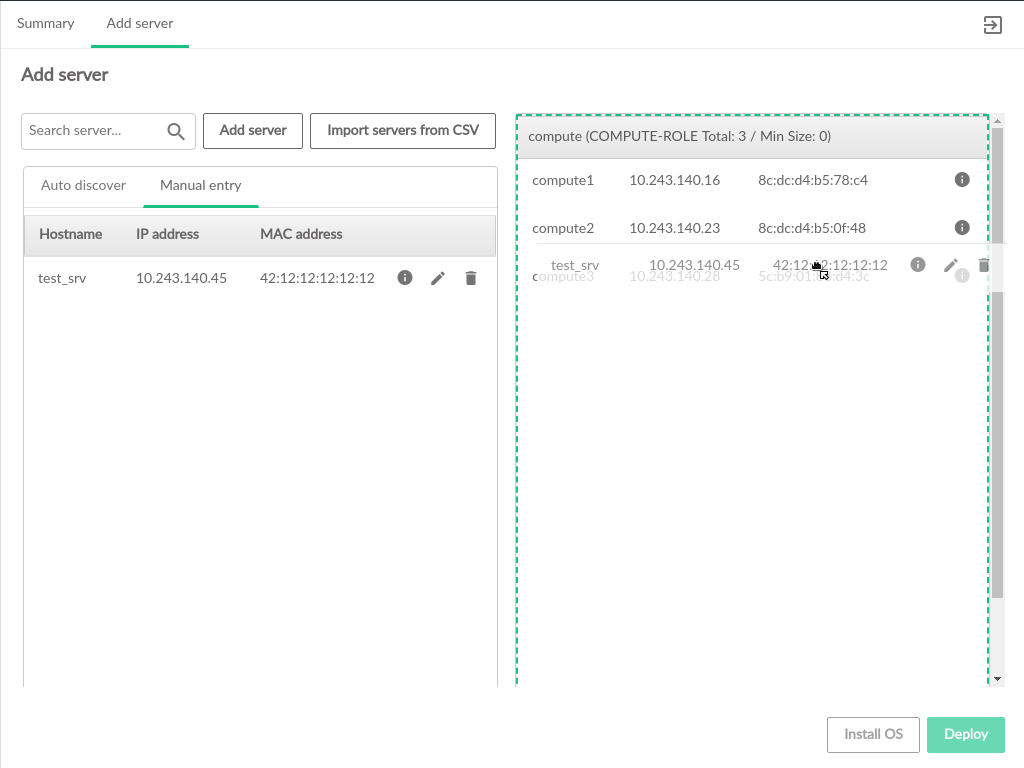Select the Add server tab at top
The height and width of the screenshot is (768, 1024).
point(140,24)
